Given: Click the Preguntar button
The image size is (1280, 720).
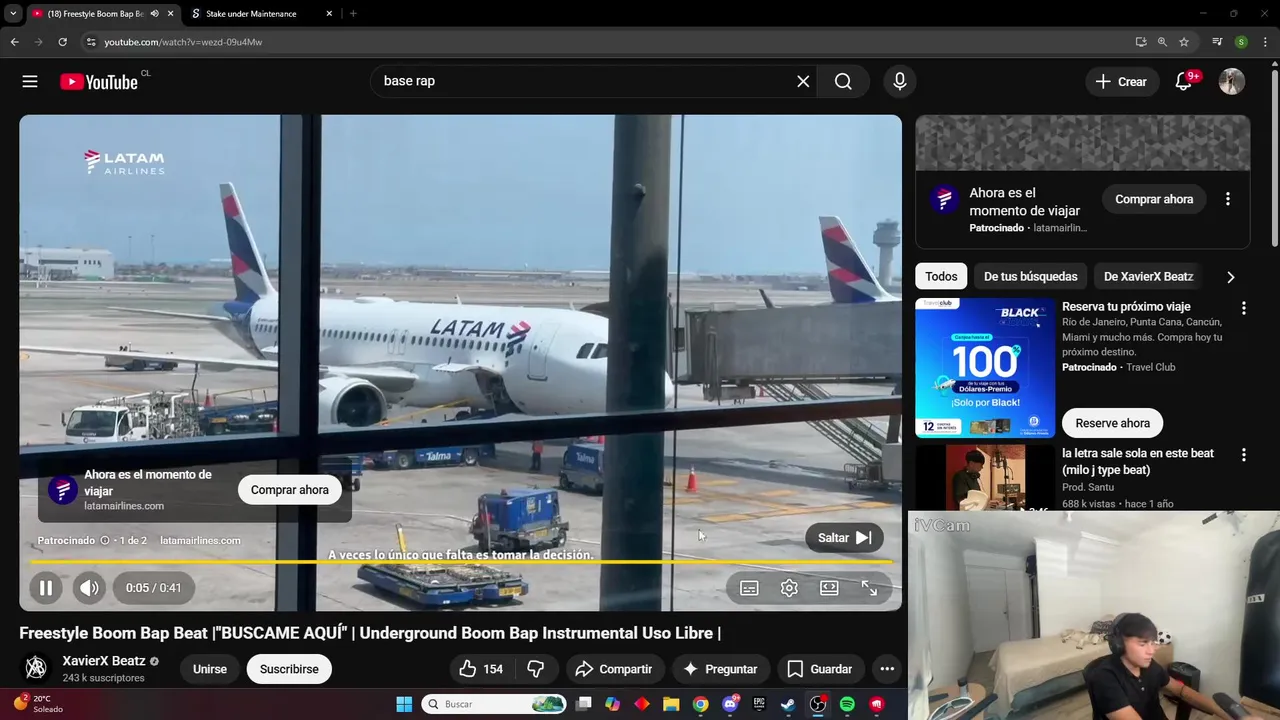Looking at the screenshot, I should (720, 669).
